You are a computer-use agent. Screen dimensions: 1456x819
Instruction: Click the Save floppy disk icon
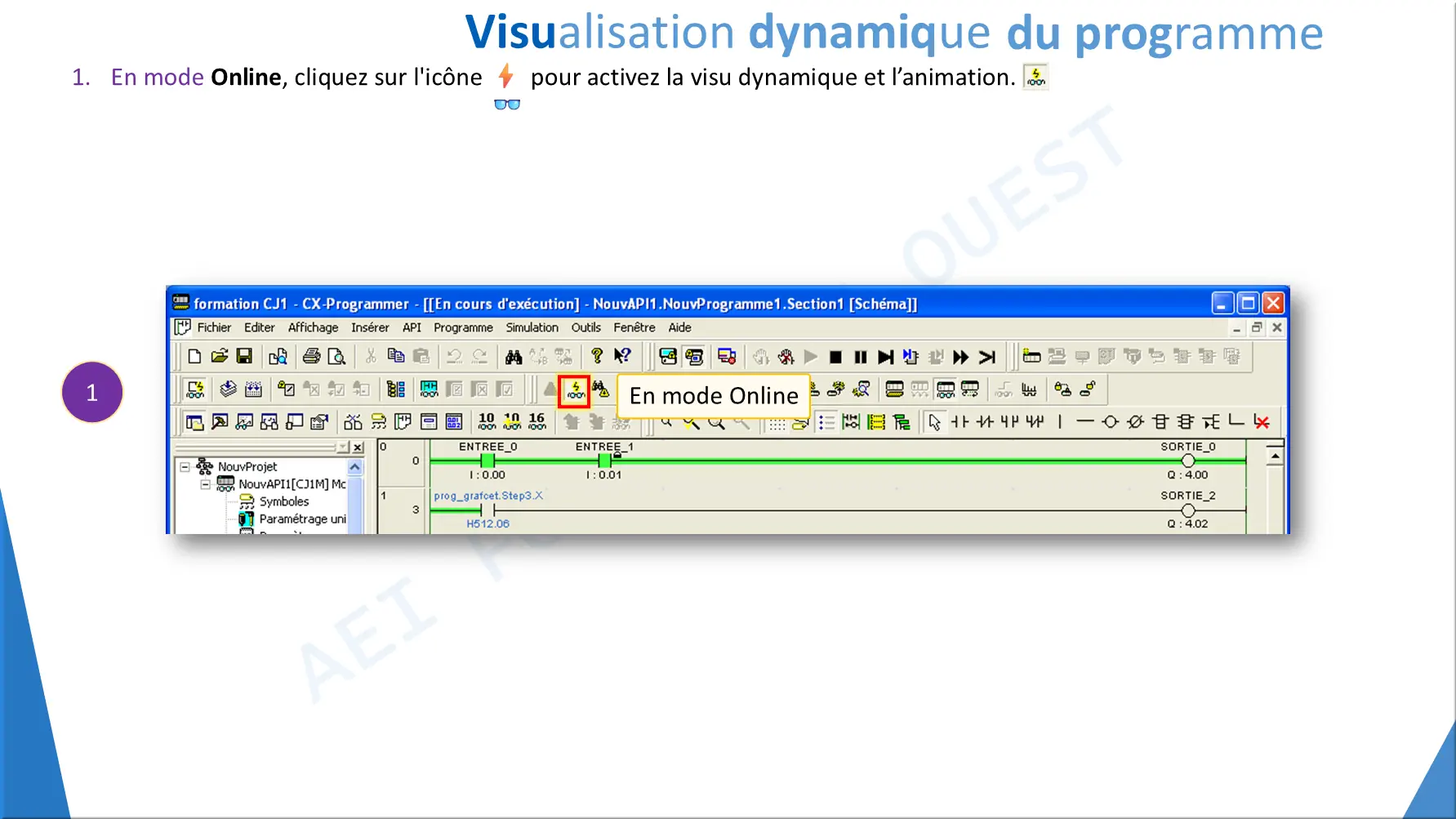pyautogui.click(x=244, y=356)
